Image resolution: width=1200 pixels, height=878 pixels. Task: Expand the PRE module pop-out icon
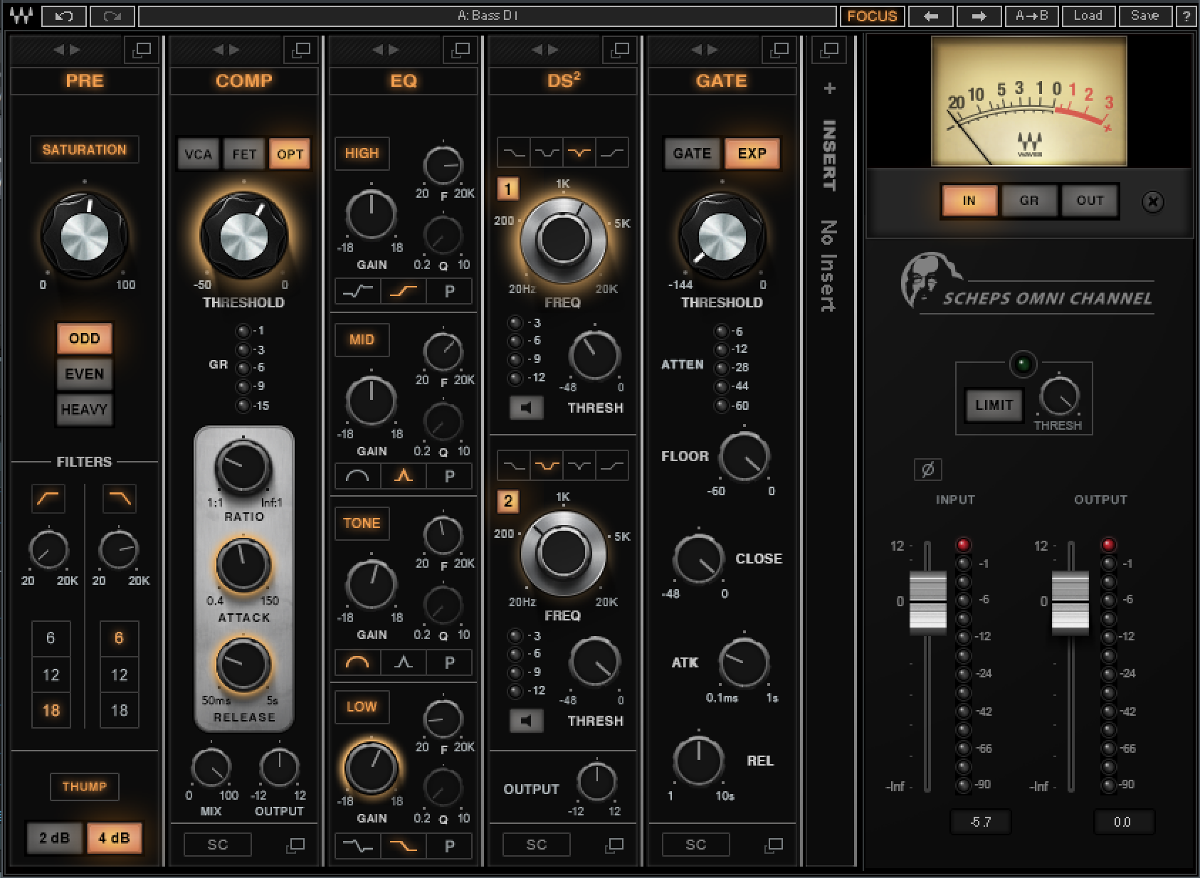click(x=140, y=49)
